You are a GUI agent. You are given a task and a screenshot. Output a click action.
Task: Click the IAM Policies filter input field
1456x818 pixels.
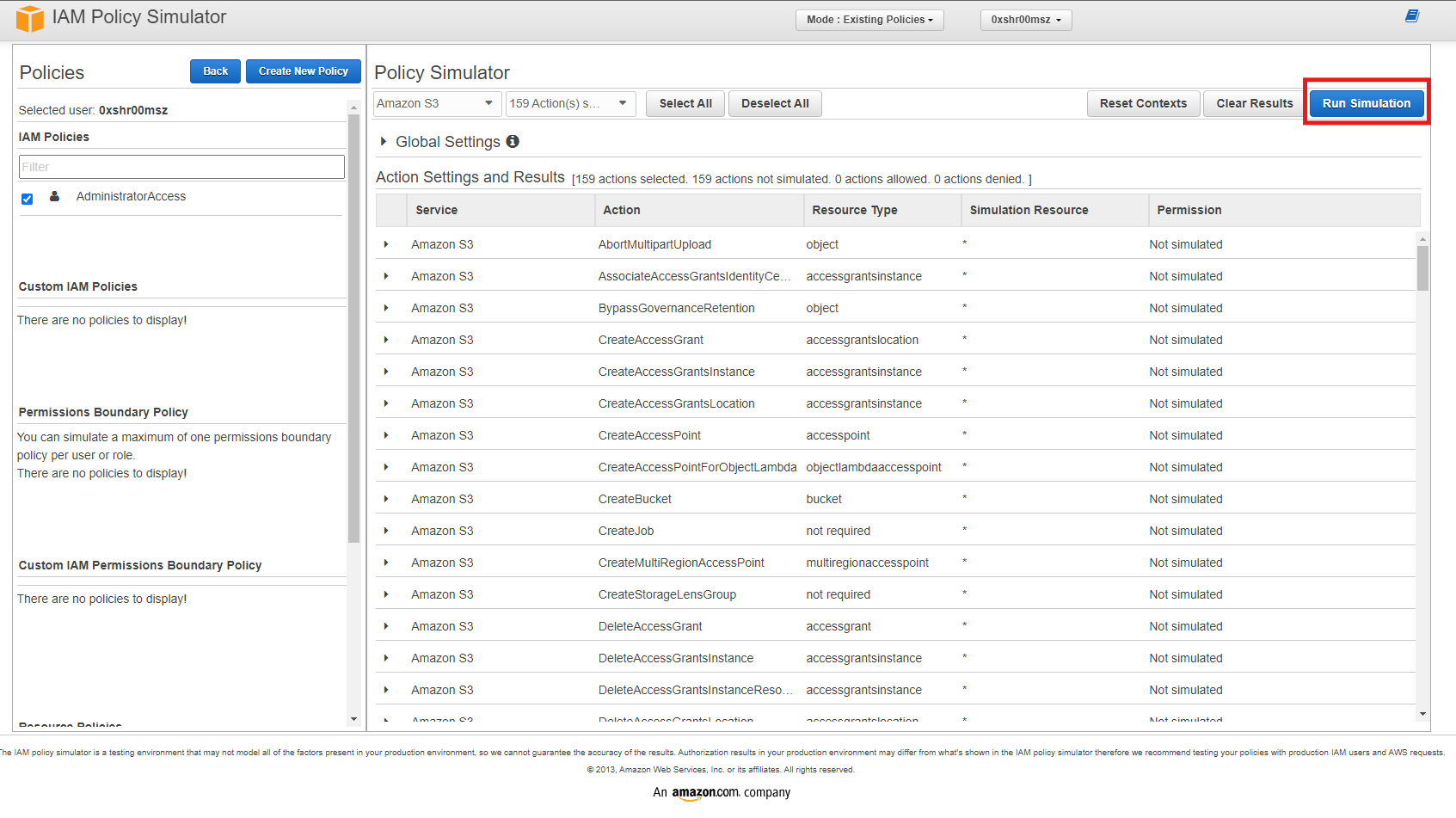pyautogui.click(x=181, y=167)
